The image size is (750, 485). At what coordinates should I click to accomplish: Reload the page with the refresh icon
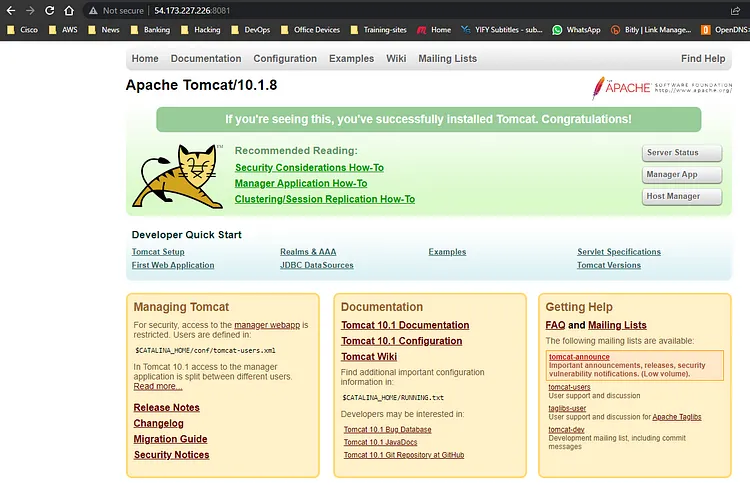[49, 11]
